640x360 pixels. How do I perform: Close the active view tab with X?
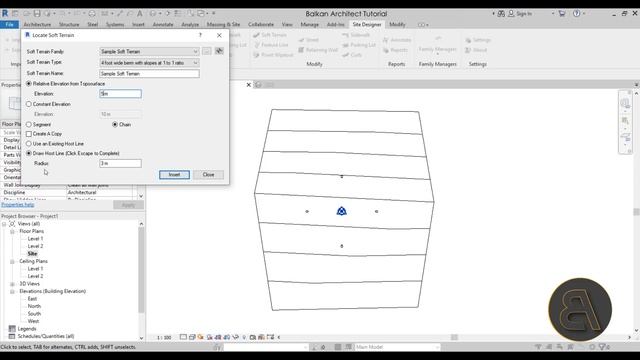249,84
